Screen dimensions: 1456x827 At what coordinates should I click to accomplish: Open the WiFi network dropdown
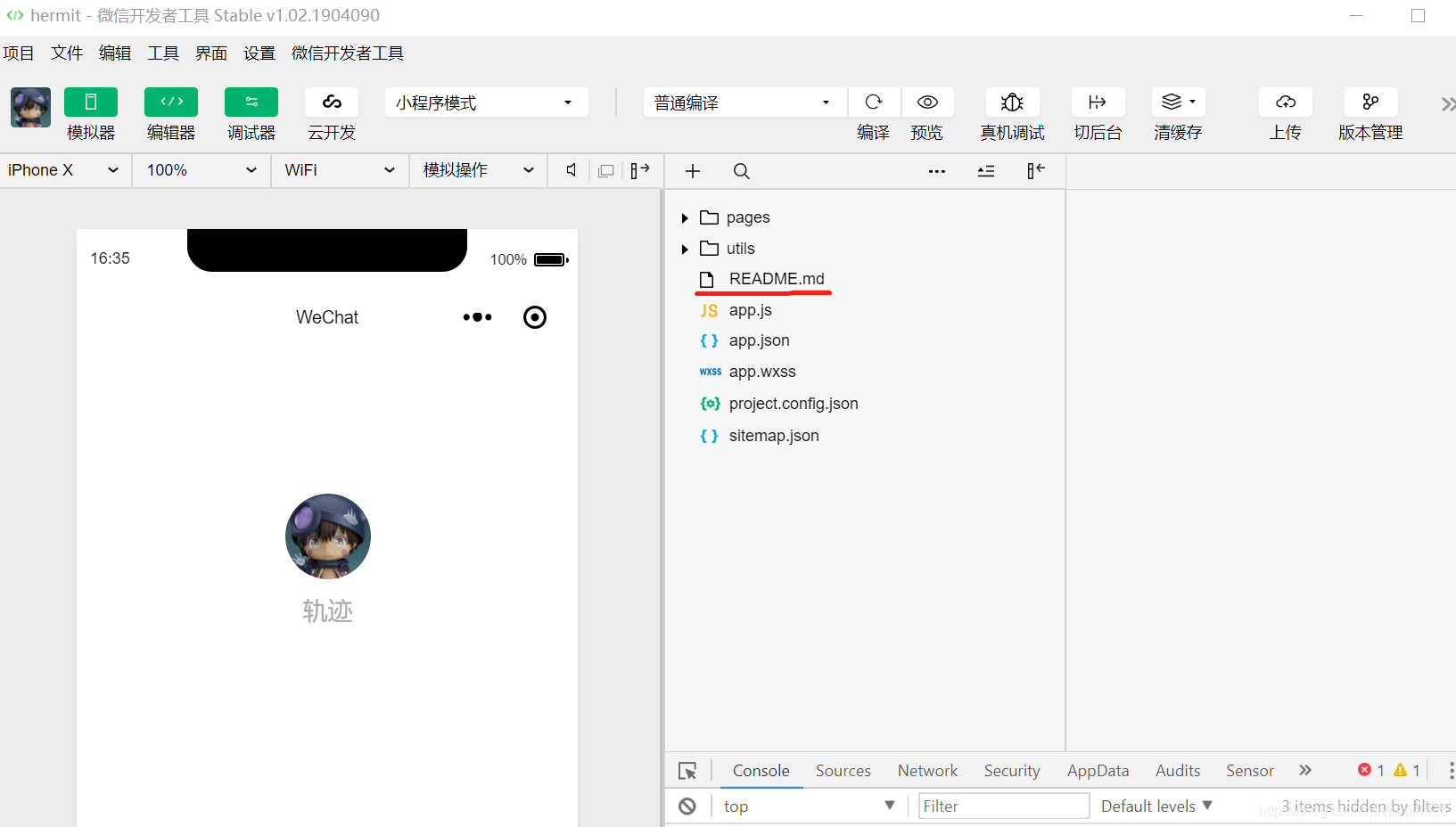pyautogui.click(x=340, y=170)
